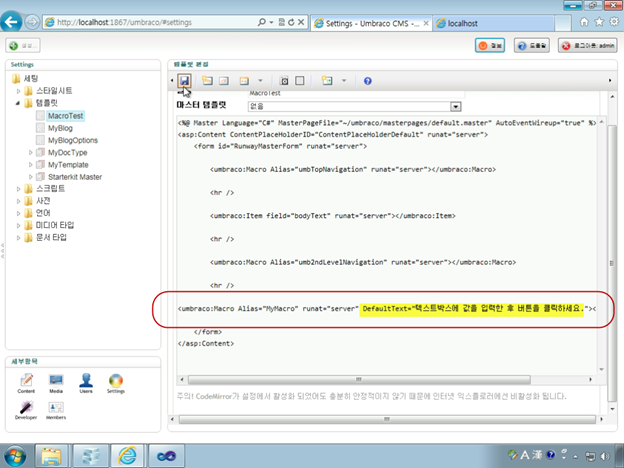Open browser favorites star
The width and height of the screenshot is (624, 468).
coord(599,22)
